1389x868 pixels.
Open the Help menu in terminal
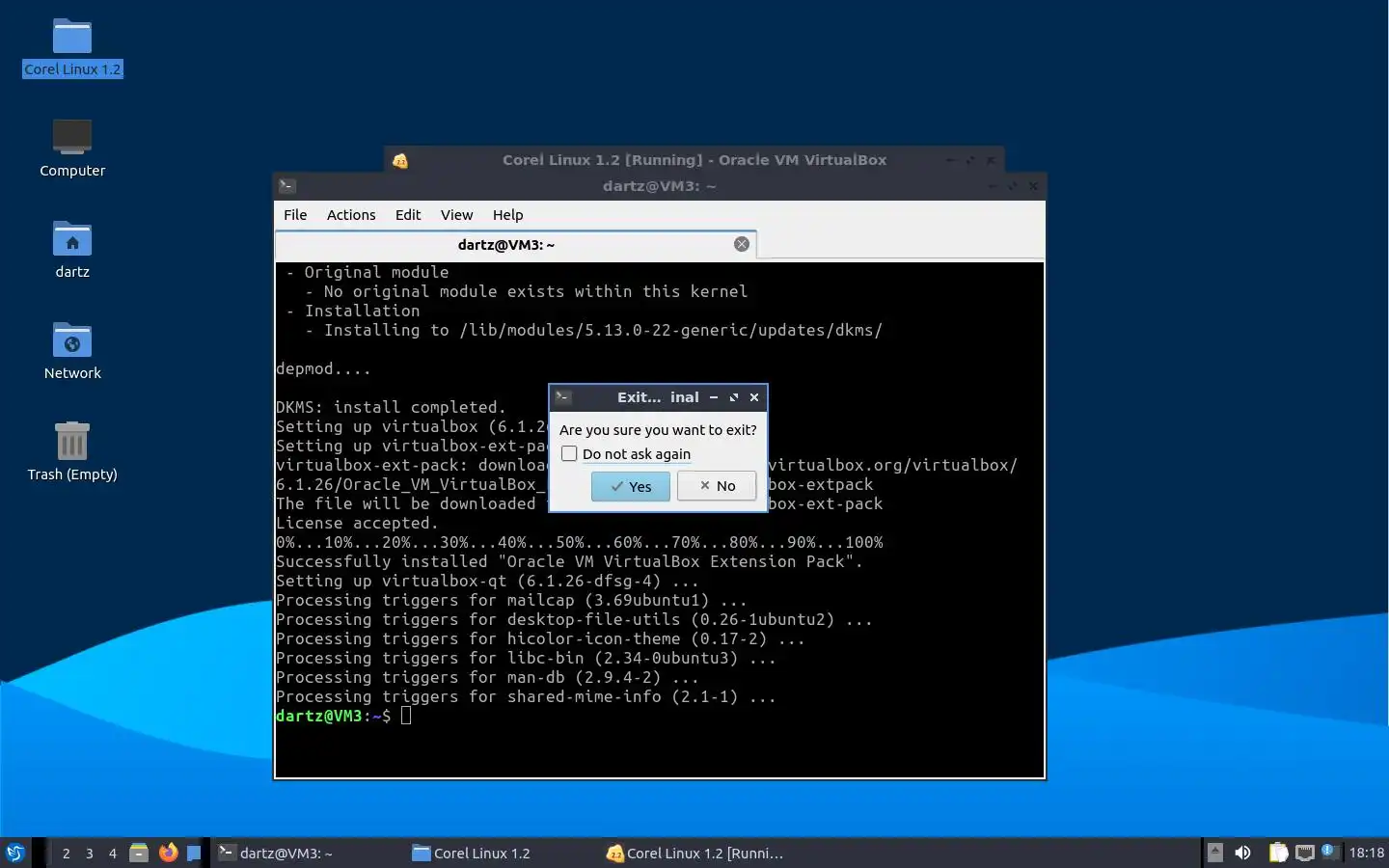tap(507, 215)
